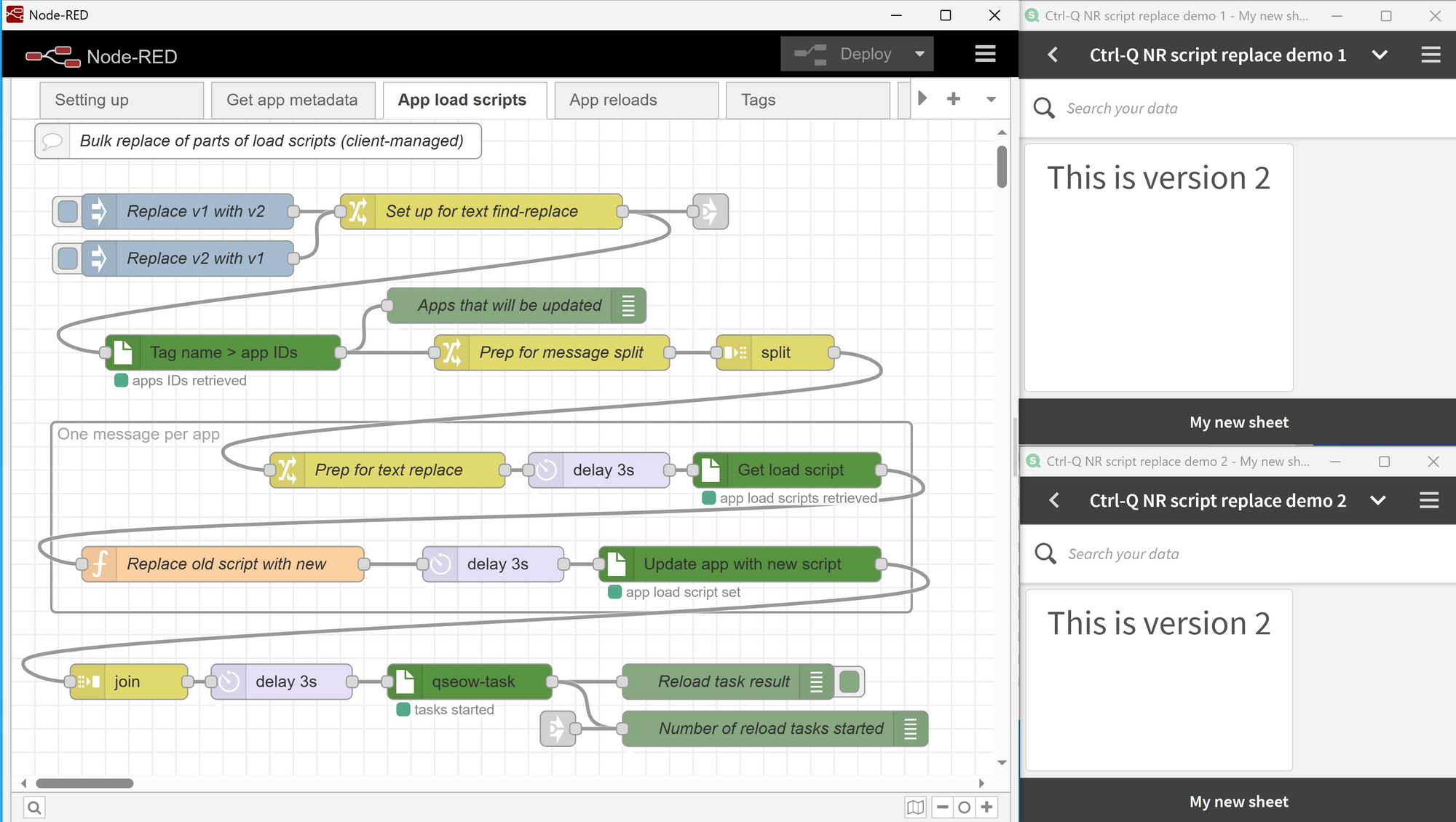Open Deploy options dropdown arrow
This screenshot has height=822, width=1456.
(x=919, y=54)
